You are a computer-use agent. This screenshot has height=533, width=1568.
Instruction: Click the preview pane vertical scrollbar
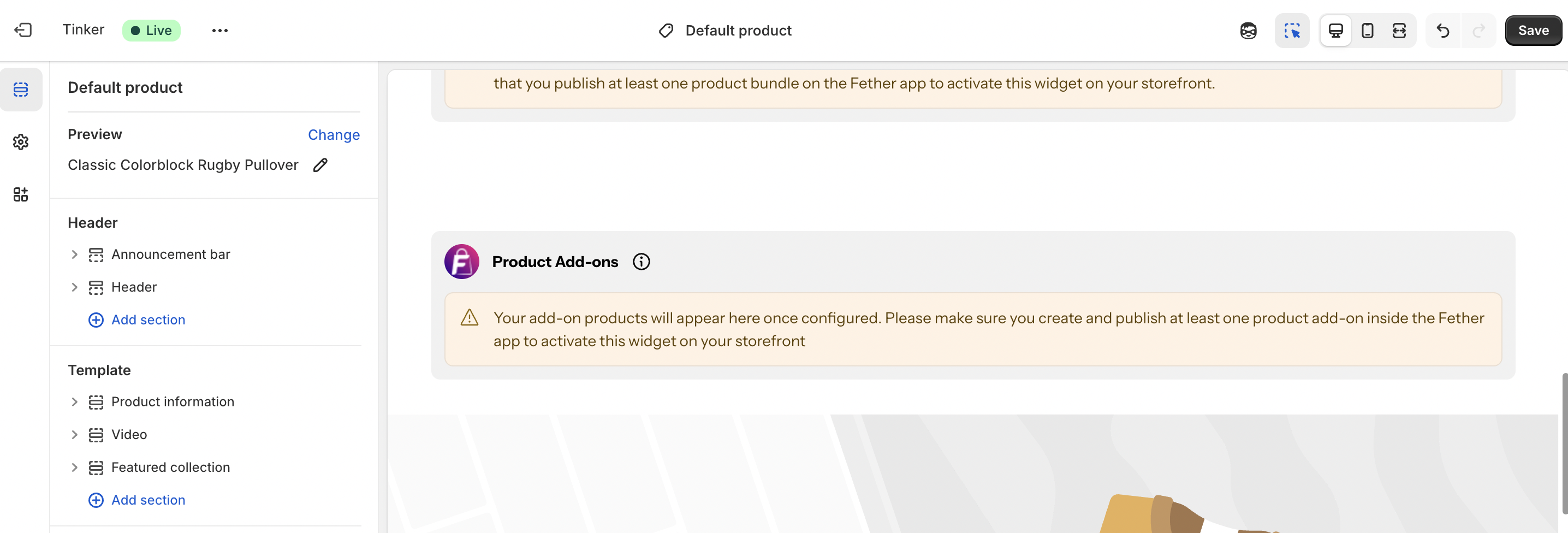[x=1563, y=443]
